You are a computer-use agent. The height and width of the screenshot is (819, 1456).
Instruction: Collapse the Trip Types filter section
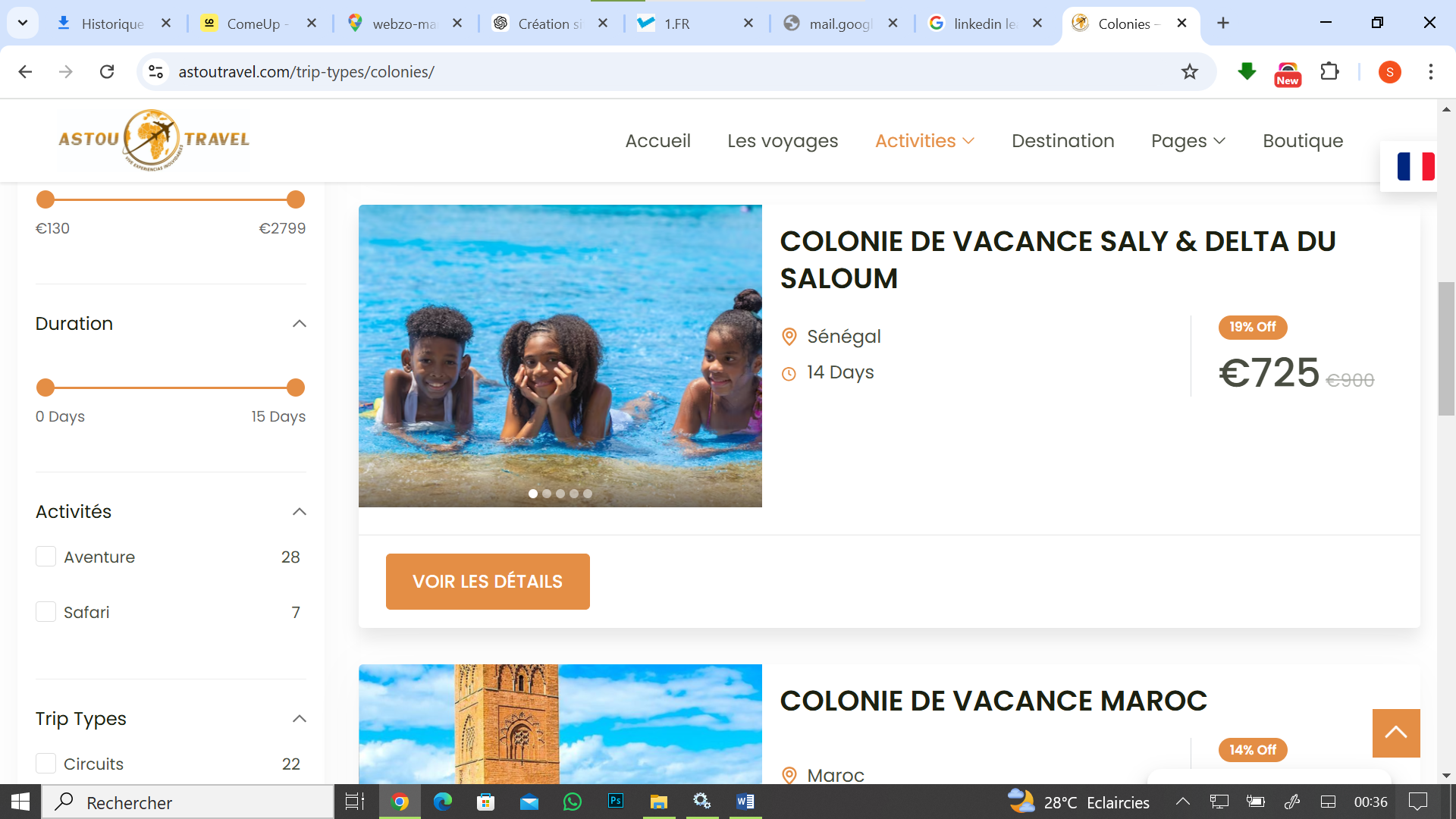click(x=300, y=719)
